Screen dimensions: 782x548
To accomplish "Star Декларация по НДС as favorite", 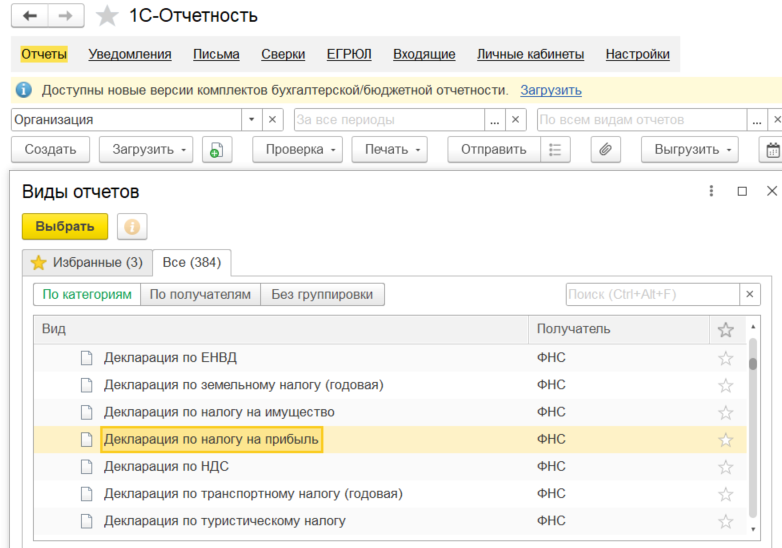I will (726, 467).
